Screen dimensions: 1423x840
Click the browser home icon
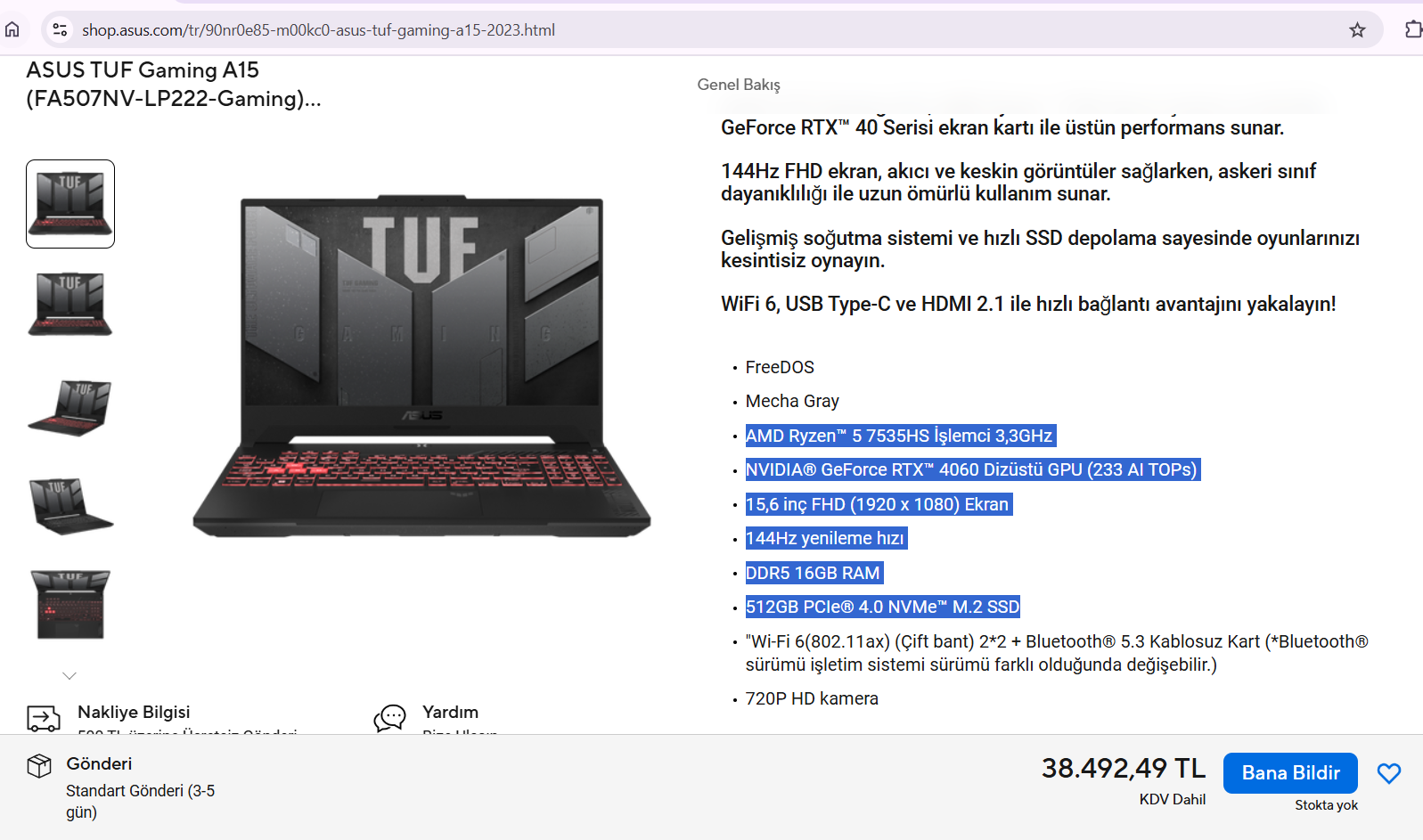coord(12,29)
